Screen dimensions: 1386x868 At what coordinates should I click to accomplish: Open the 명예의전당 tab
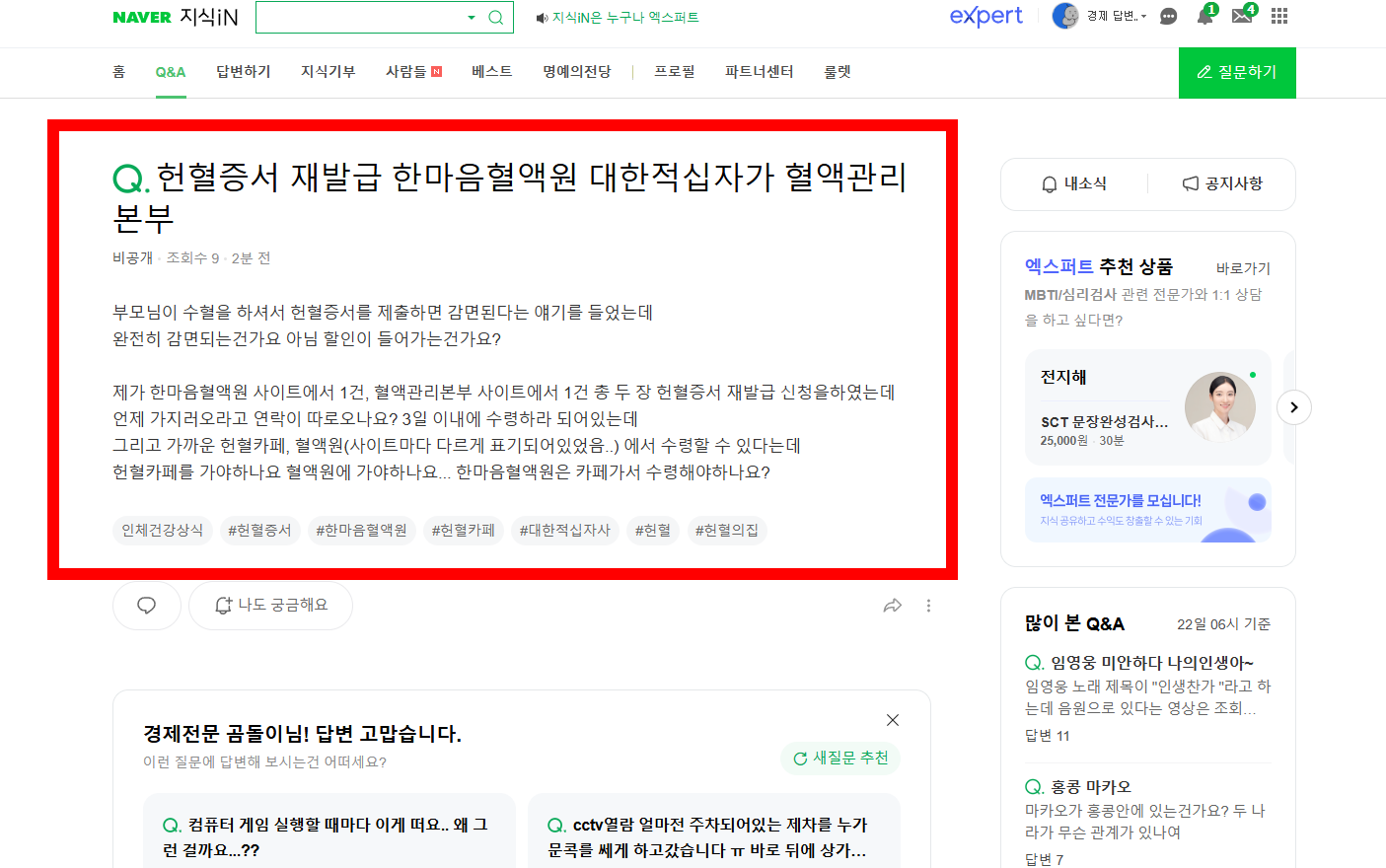(x=577, y=72)
